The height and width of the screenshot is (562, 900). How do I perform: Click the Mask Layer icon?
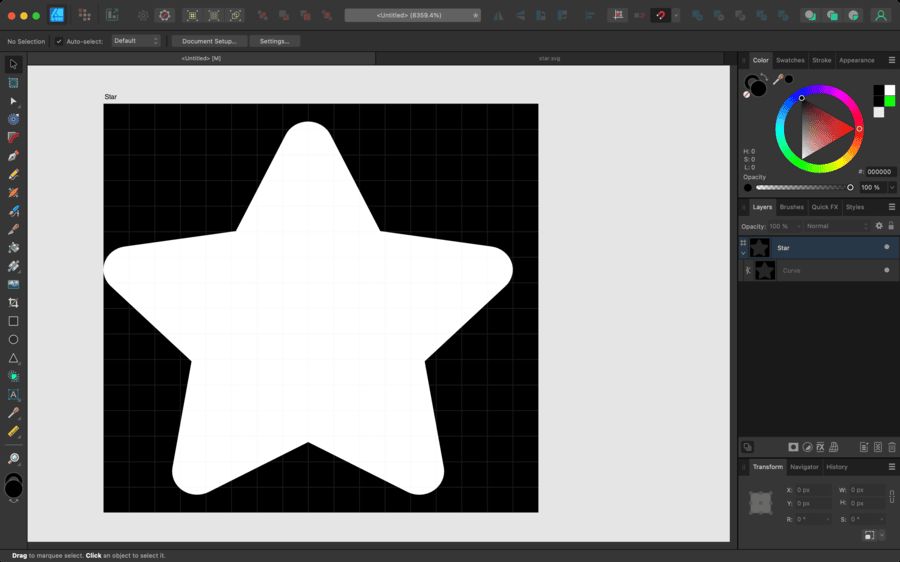[x=793, y=447]
